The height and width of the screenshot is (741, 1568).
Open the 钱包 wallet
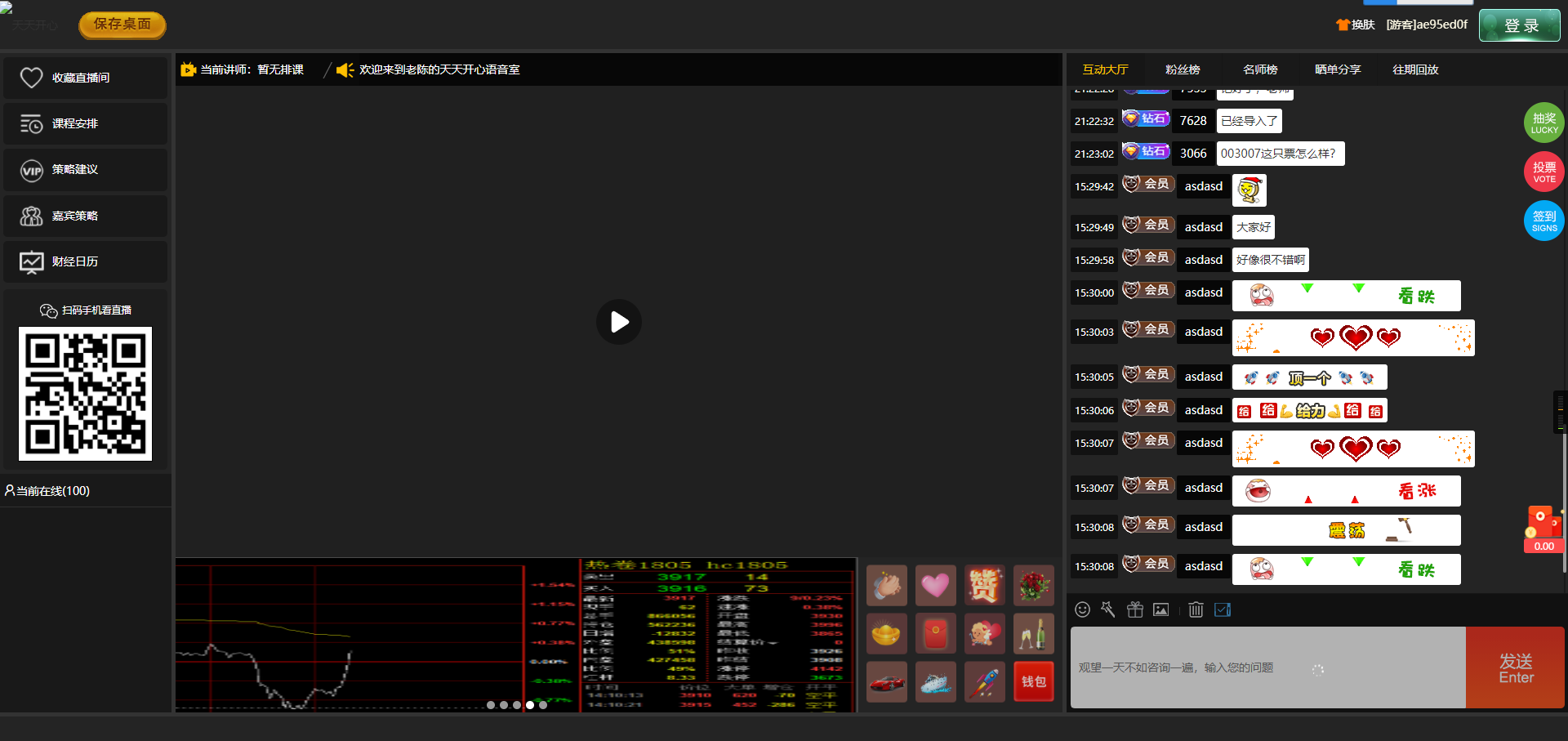click(1033, 681)
